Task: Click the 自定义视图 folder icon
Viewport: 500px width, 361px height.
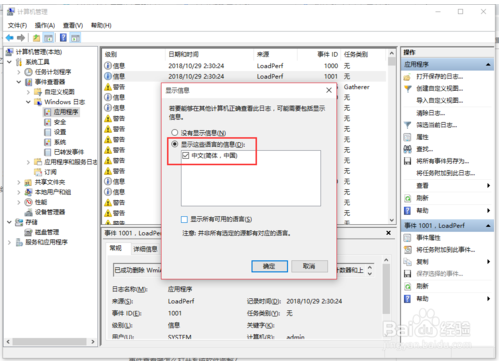Action: [38, 92]
